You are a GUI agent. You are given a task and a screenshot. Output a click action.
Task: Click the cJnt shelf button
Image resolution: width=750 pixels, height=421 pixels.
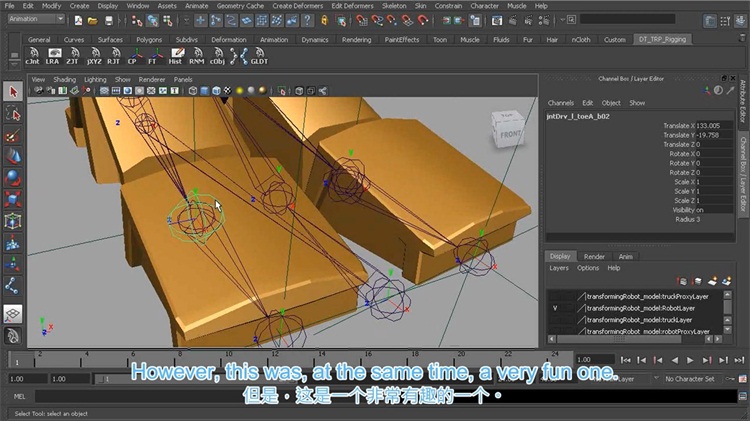coord(32,56)
